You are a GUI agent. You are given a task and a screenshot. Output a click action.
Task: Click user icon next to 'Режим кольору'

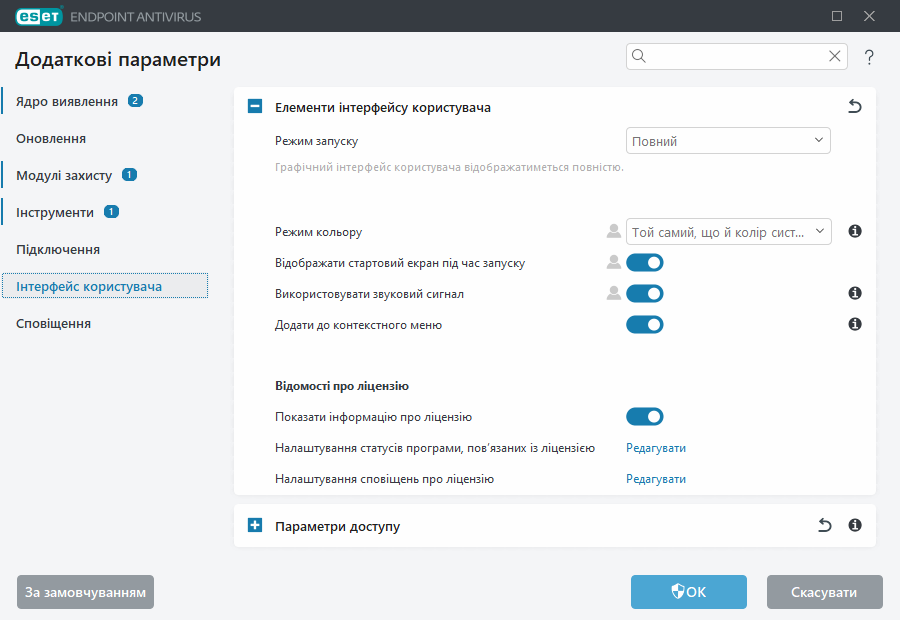pyautogui.click(x=614, y=231)
